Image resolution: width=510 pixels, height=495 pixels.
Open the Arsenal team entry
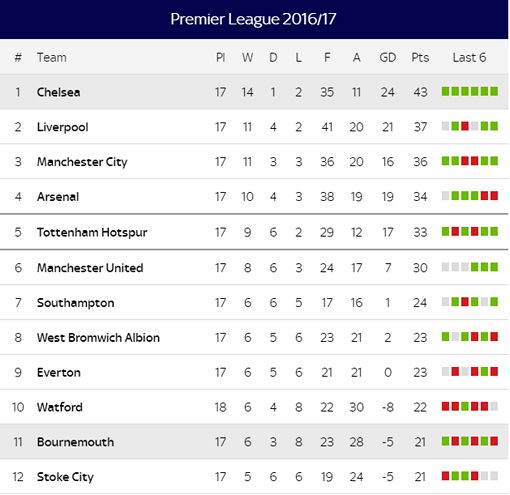coord(58,197)
